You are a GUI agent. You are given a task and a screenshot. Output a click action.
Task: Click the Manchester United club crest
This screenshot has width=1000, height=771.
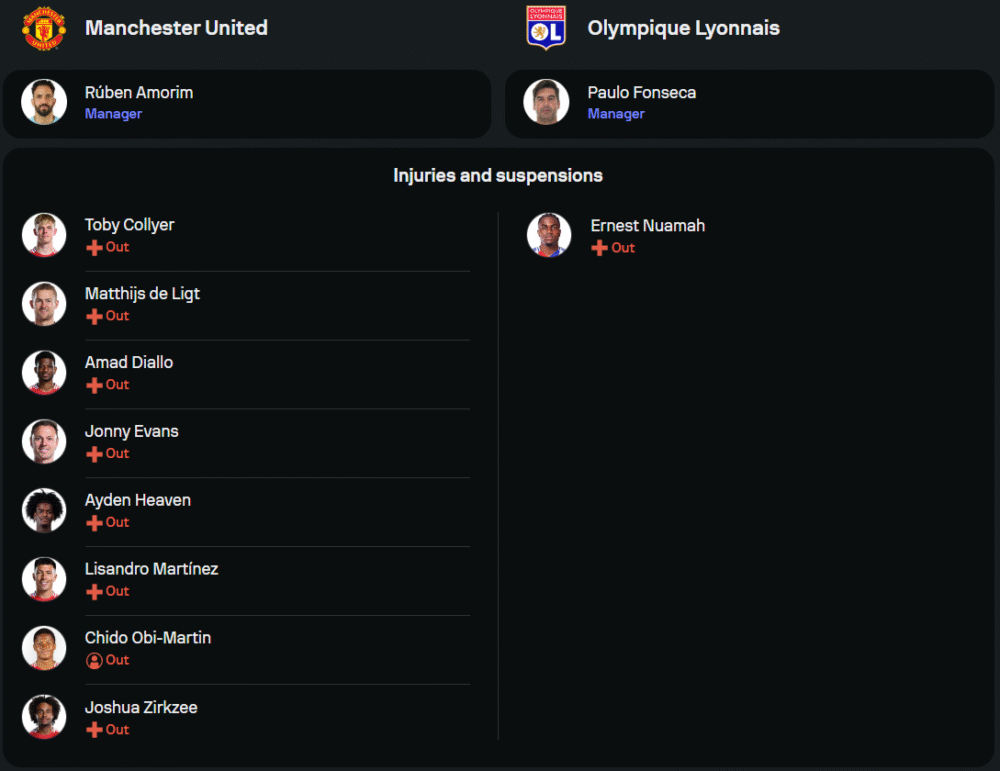pos(44,28)
